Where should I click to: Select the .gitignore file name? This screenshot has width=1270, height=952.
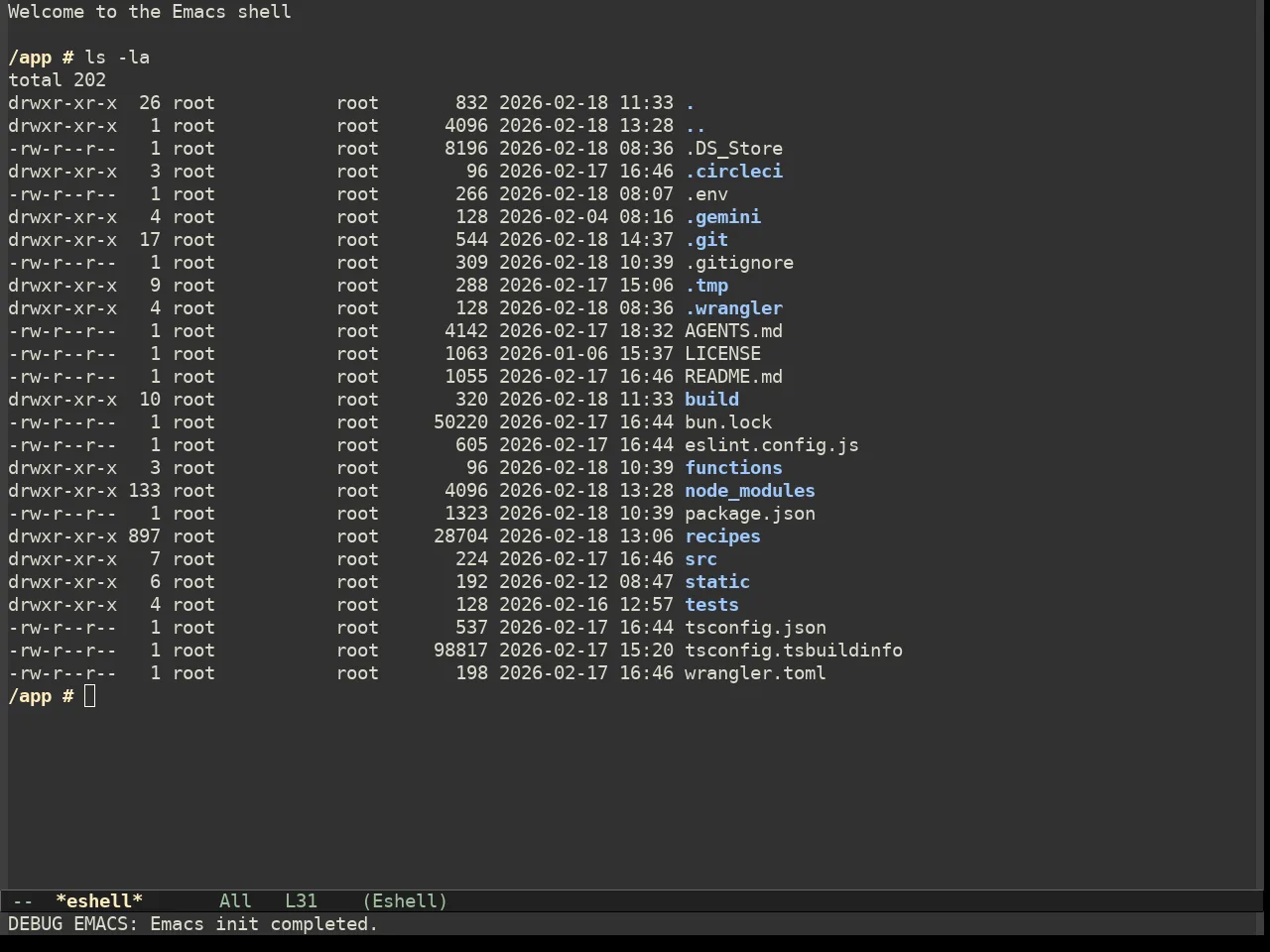click(x=739, y=263)
